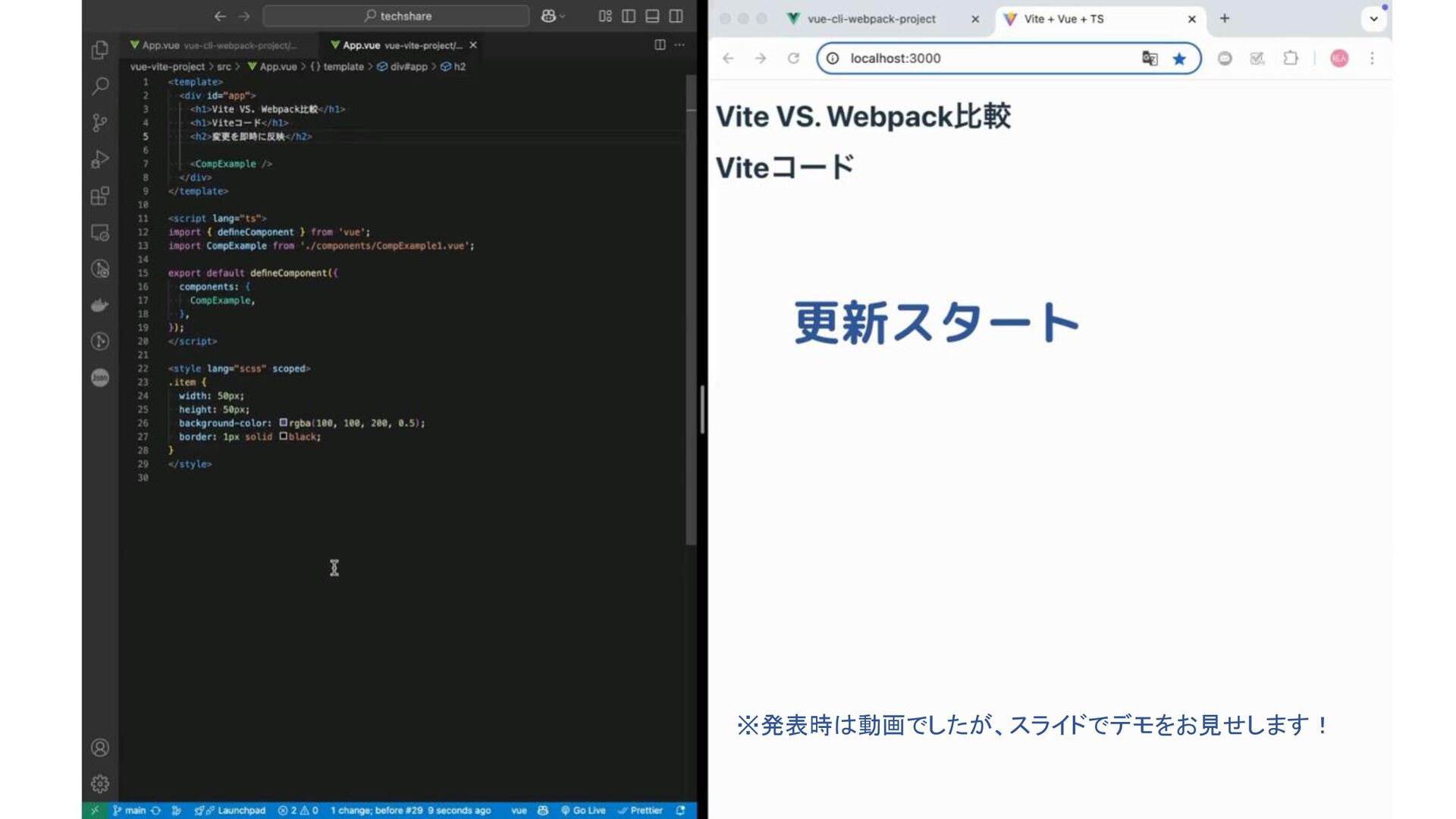The width and height of the screenshot is (1456, 819).
Task: Open the Manage gear menu in VS Code
Action: point(100,784)
